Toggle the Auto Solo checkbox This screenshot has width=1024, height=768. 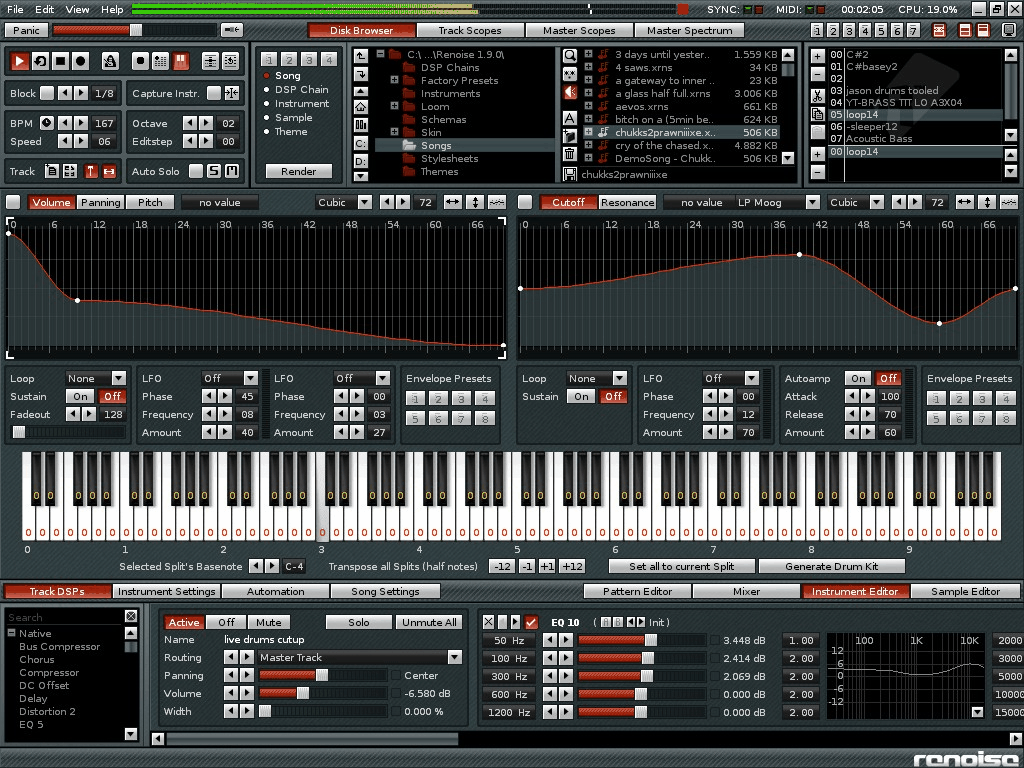[195, 171]
